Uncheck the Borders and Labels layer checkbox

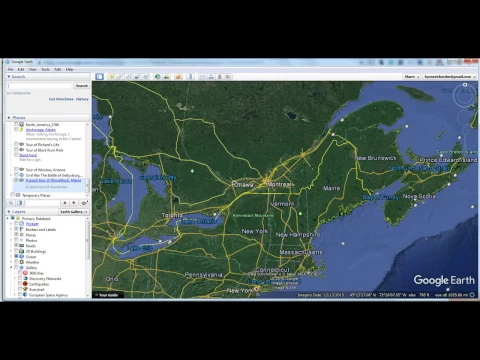pos(16,229)
